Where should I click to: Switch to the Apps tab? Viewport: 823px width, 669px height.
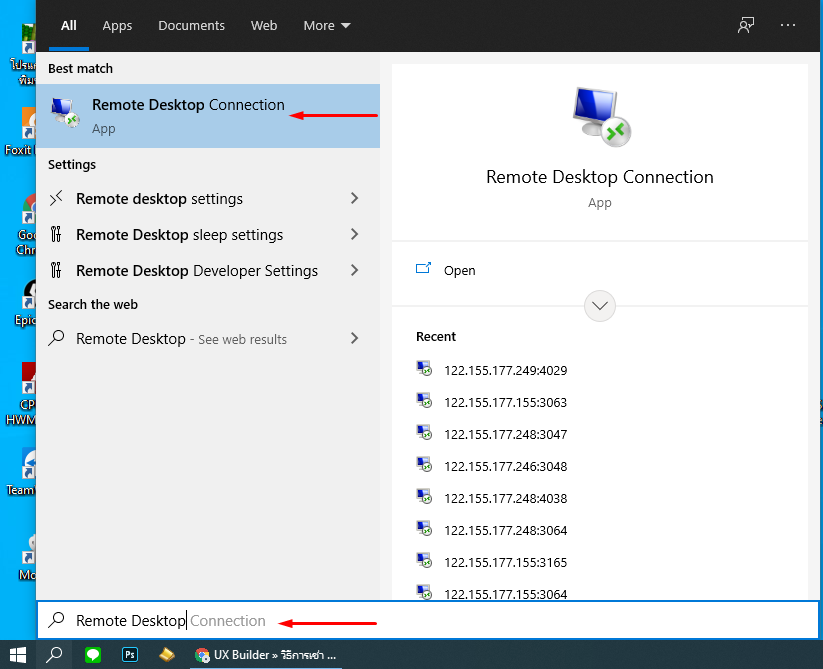117,25
